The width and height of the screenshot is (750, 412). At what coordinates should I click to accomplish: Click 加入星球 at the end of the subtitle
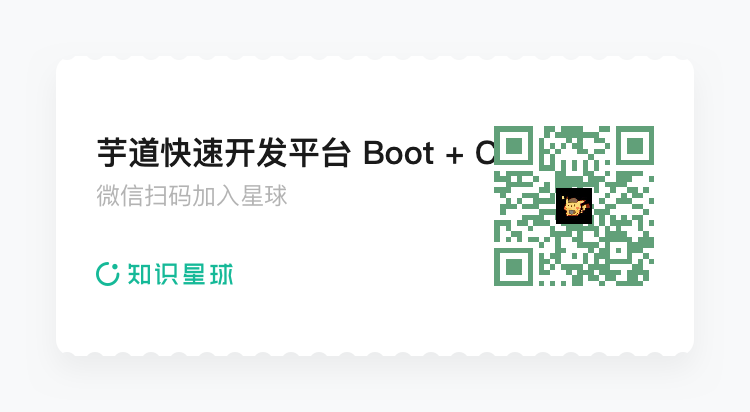tap(239, 196)
